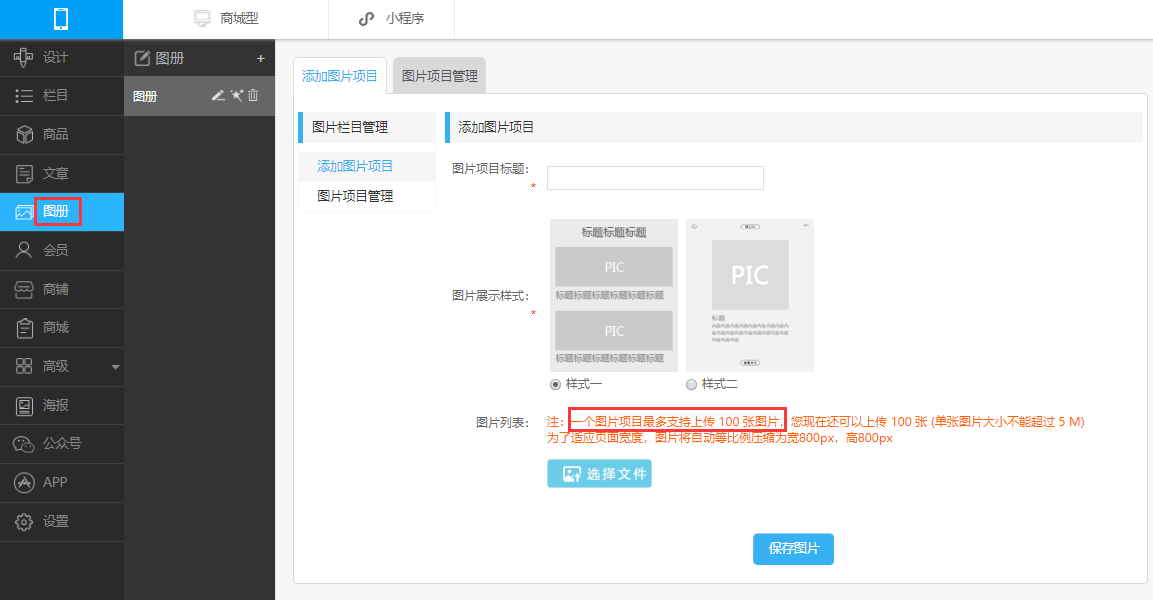
Task: Click the 商城型 monitor icon
Action: click(x=202, y=18)
